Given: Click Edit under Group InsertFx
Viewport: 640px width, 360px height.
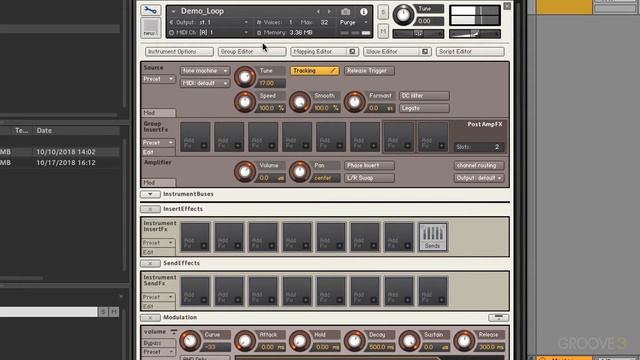Looking at the screenshot, I should pyautogui.click(x=158, y=152).
